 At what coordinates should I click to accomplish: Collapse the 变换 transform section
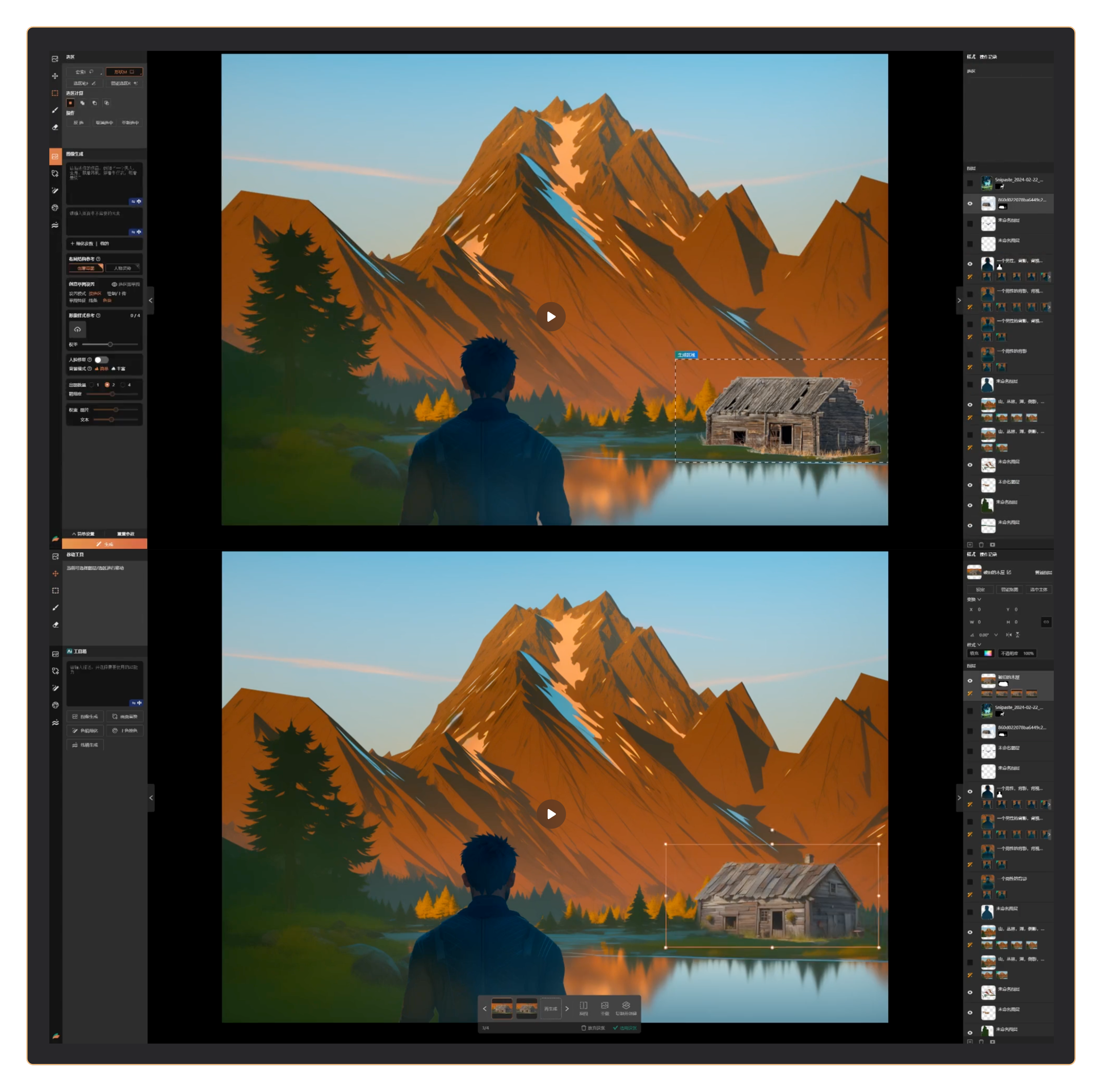979,599
